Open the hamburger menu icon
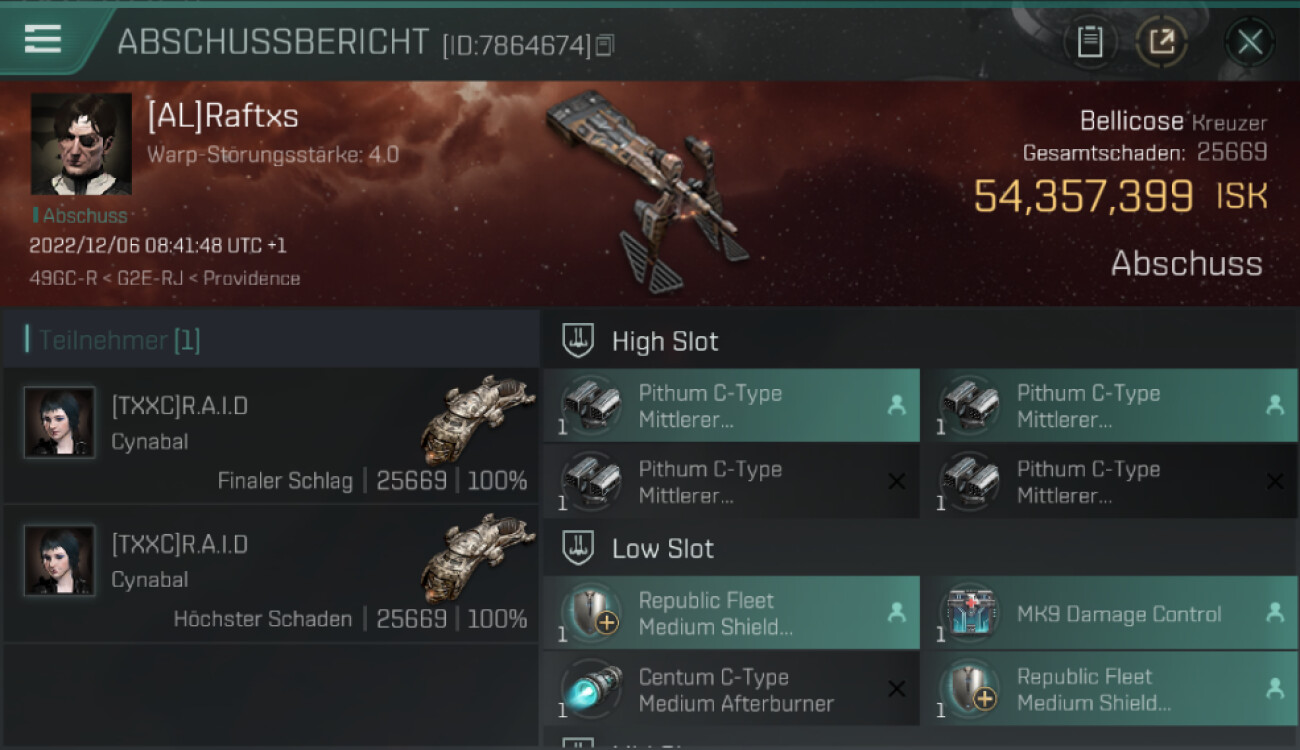 pyautogui.click(x=43, y=39)
